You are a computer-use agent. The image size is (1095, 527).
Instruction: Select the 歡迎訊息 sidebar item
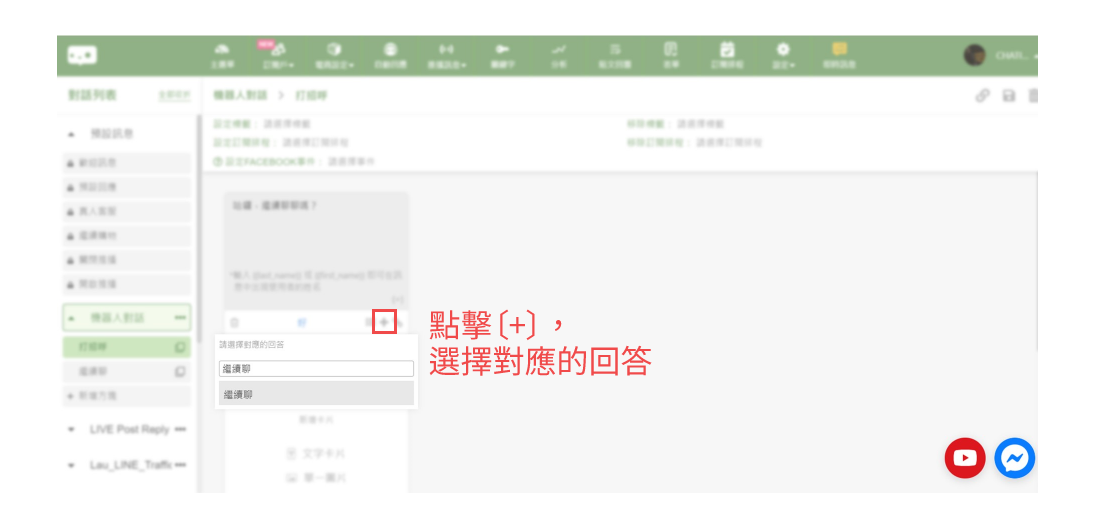(126, 163)
